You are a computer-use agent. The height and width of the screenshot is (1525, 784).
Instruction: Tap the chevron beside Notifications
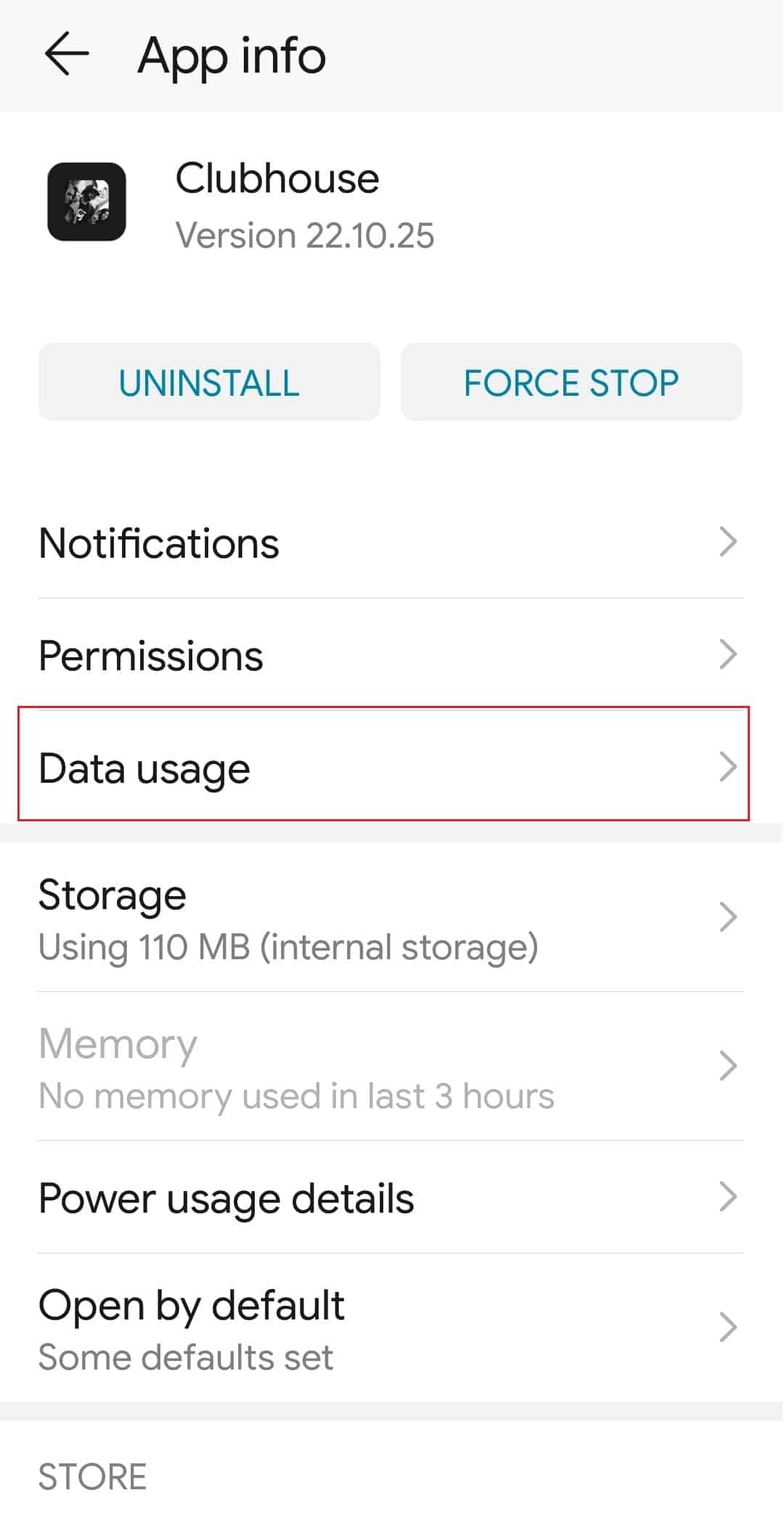(x=727, y=542)
